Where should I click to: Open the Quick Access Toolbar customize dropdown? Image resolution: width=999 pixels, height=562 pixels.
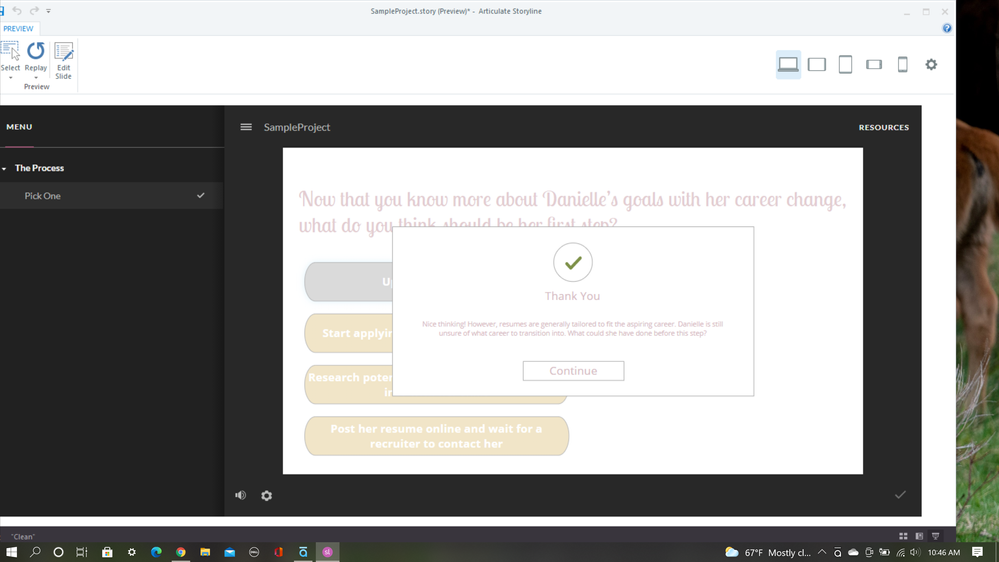pos(48,11)
